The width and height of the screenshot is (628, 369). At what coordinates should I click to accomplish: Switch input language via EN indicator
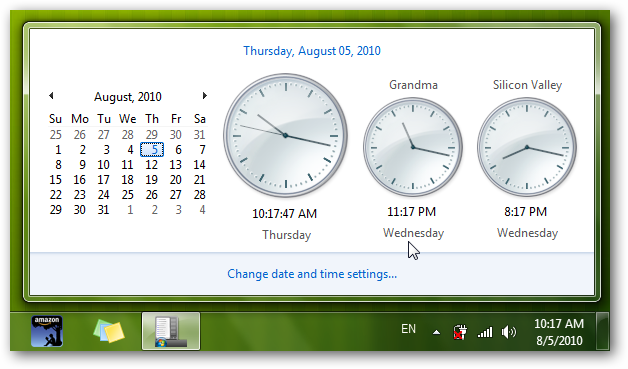click(408, 329)
